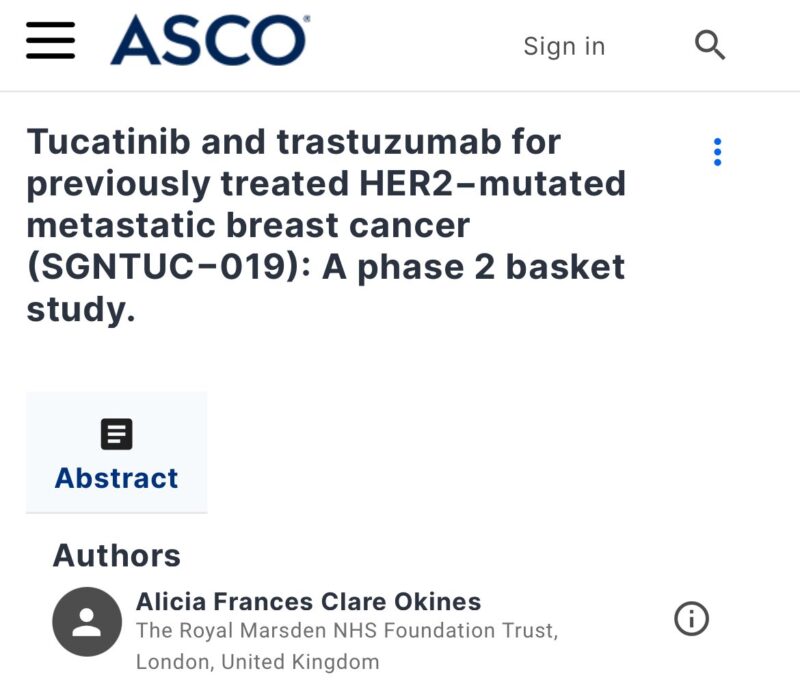800x699 pixels.
Task: Sign in to your ASCO account
Action: click(564, 46)
